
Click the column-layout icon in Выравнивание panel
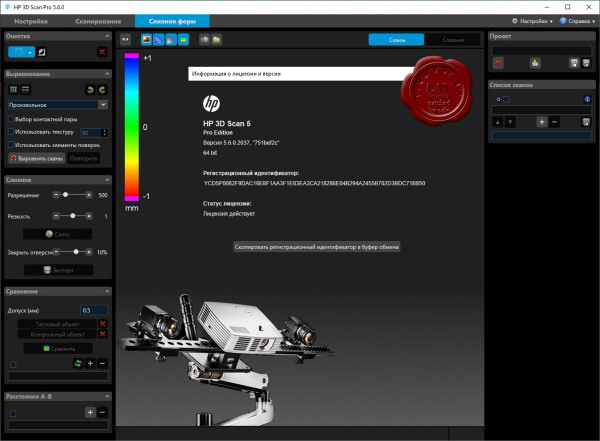point(13,90)
